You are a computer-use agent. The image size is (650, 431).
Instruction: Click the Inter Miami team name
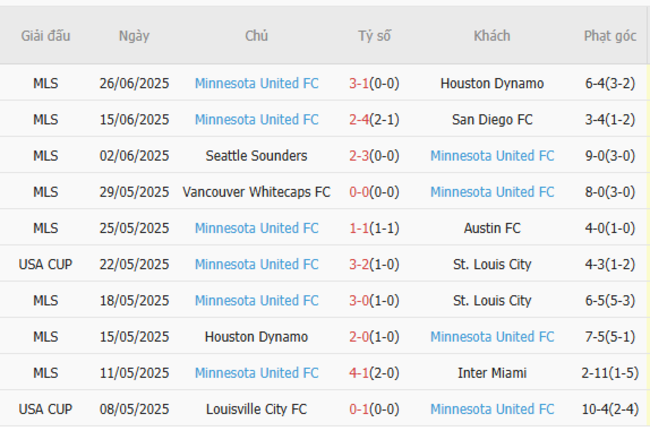(492, 373)
